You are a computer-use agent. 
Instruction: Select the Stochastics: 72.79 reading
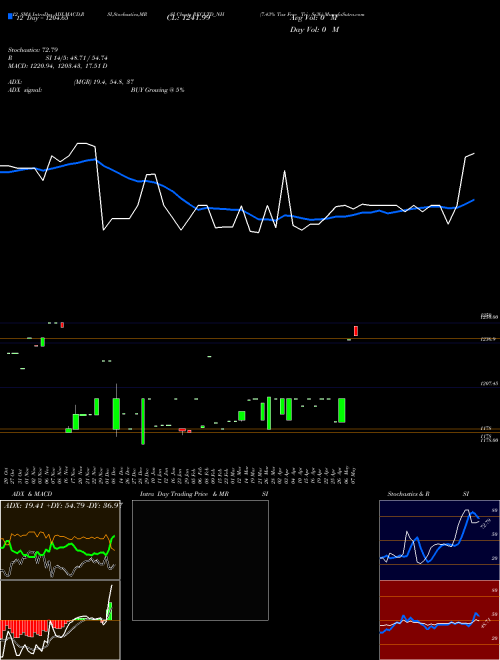[33, 50]
